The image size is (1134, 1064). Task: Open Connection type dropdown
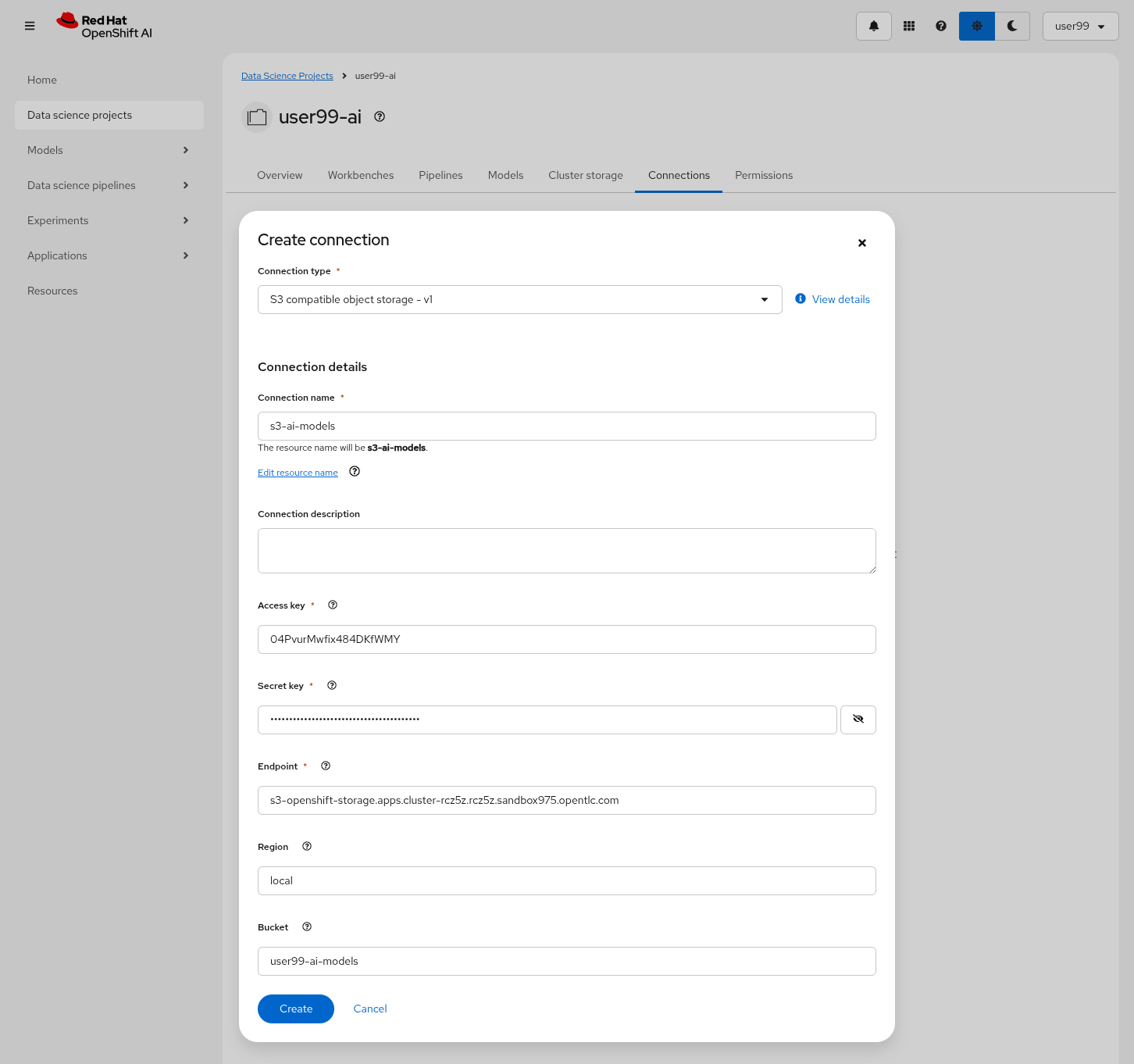pos(520,299)
